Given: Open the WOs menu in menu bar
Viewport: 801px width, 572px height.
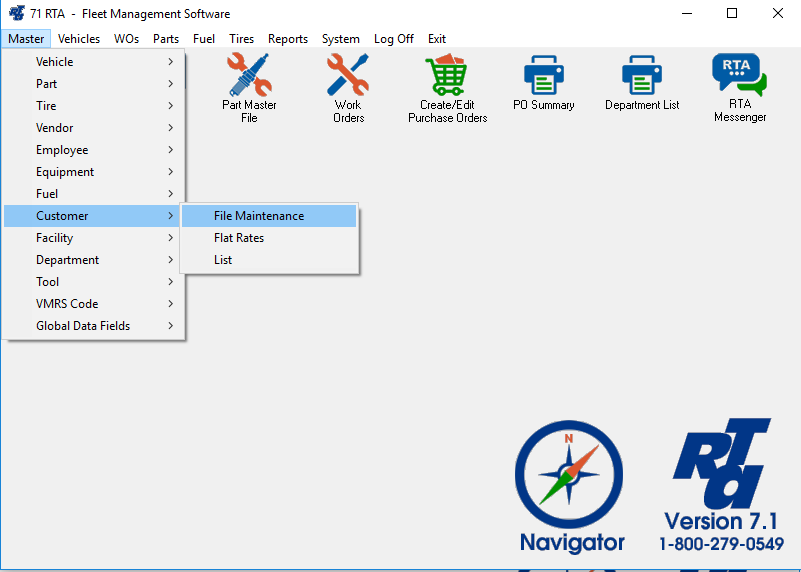Looking at the screenshot, I should pos(126,39).
